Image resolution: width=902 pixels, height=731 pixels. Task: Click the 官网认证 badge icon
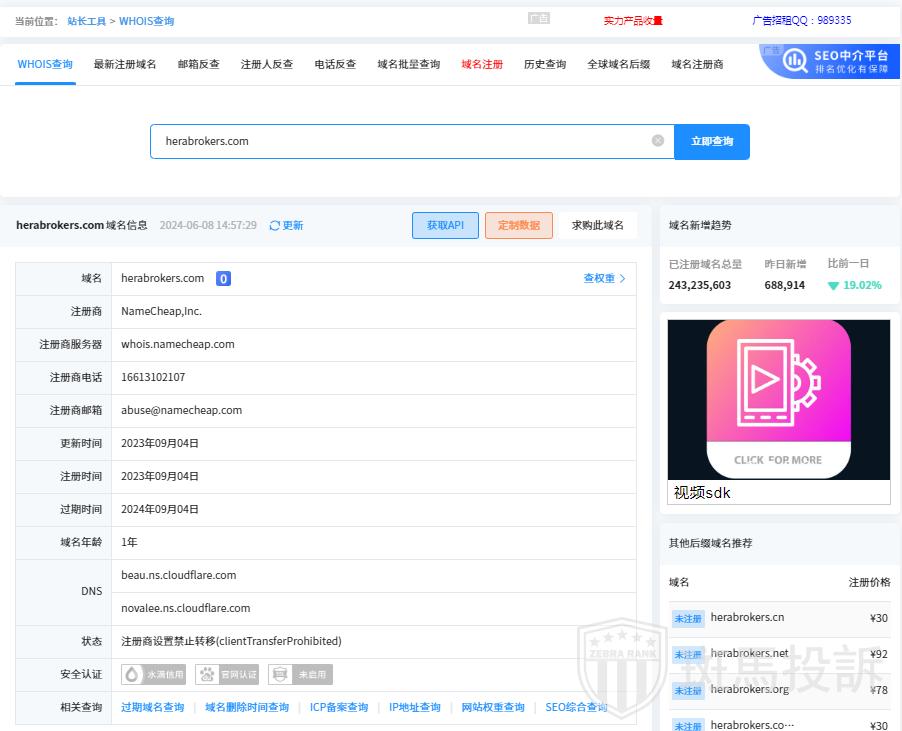pyautogui.click(x=208, y=675)
